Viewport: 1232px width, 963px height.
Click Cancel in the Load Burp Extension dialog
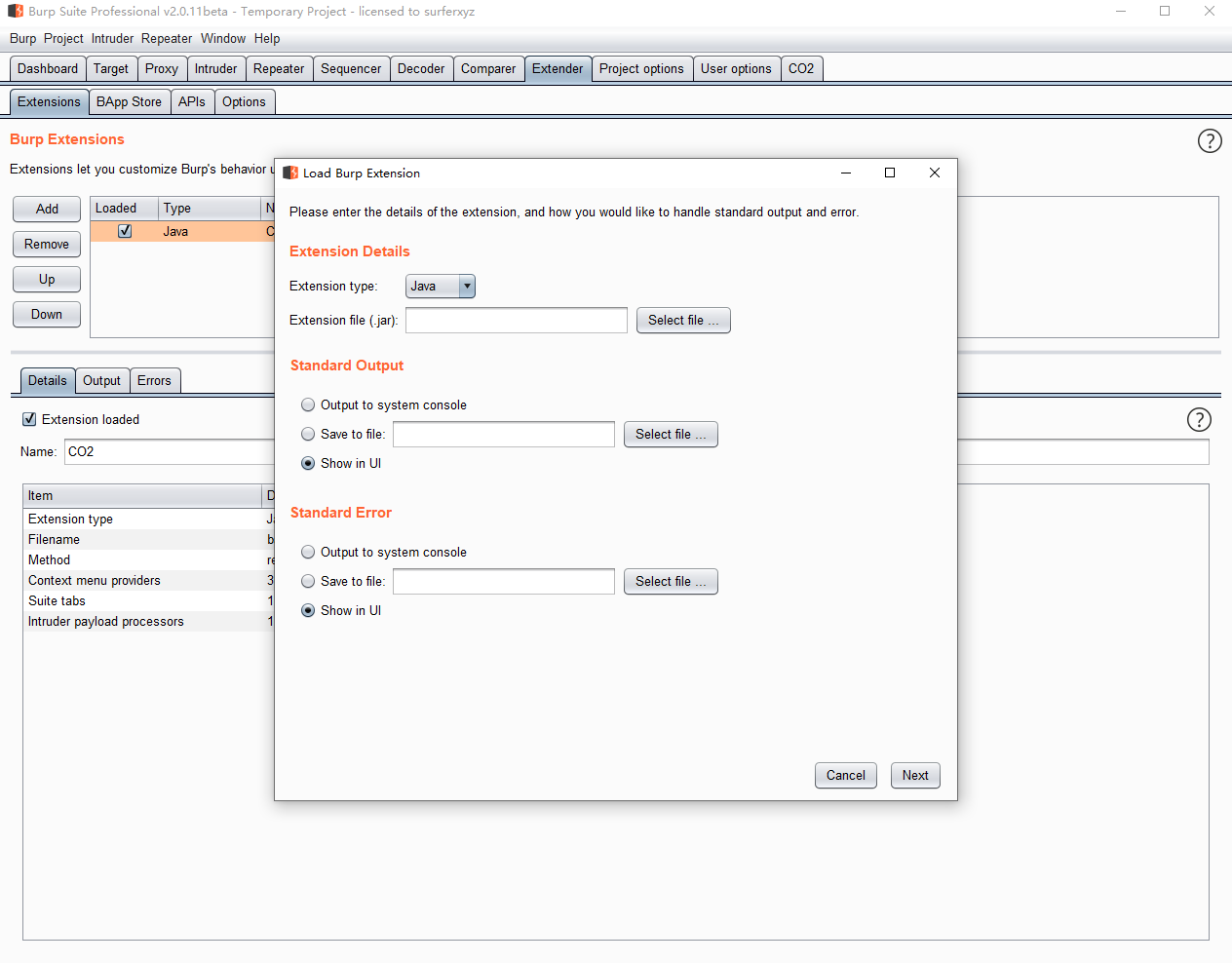point(845,776)
